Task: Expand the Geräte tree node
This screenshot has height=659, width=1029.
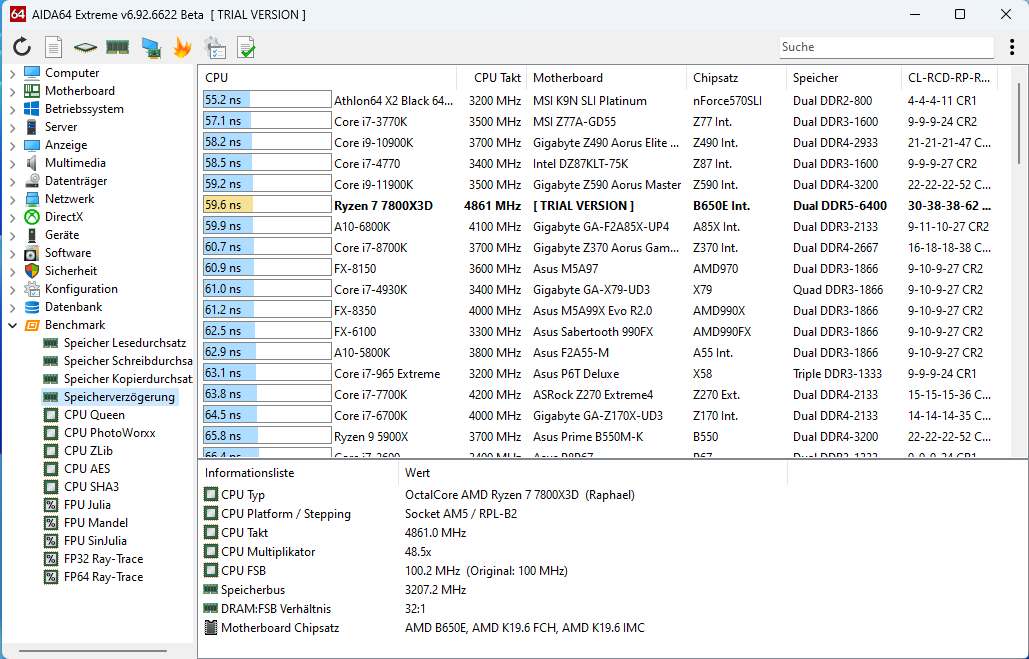Action: [x=12, y=235]
